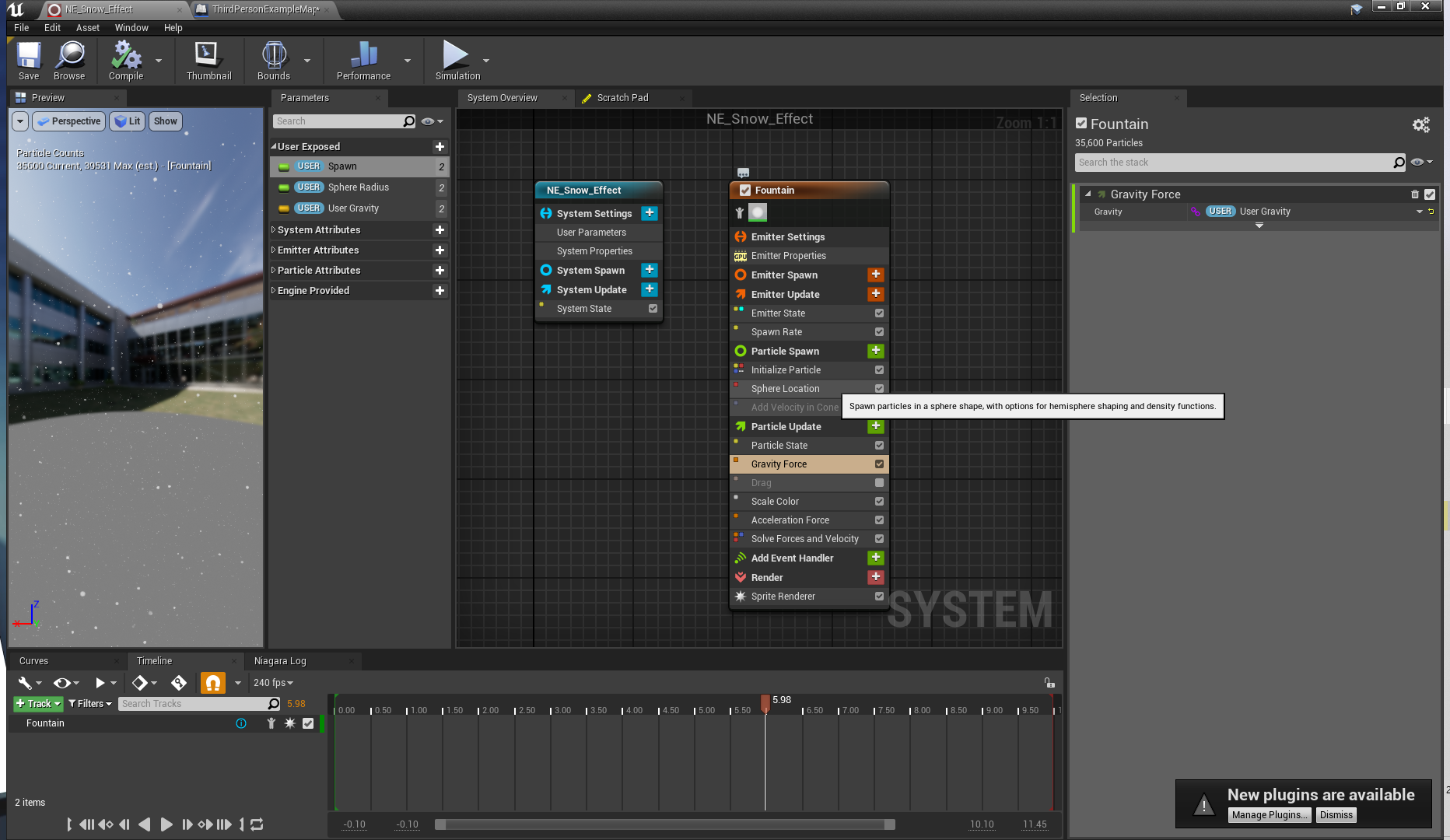Viewport: 1450px width, 840px height.
Task: Toggle the Emitter State module checkbox
Action: pyautogui.click(x=879, y=313)
